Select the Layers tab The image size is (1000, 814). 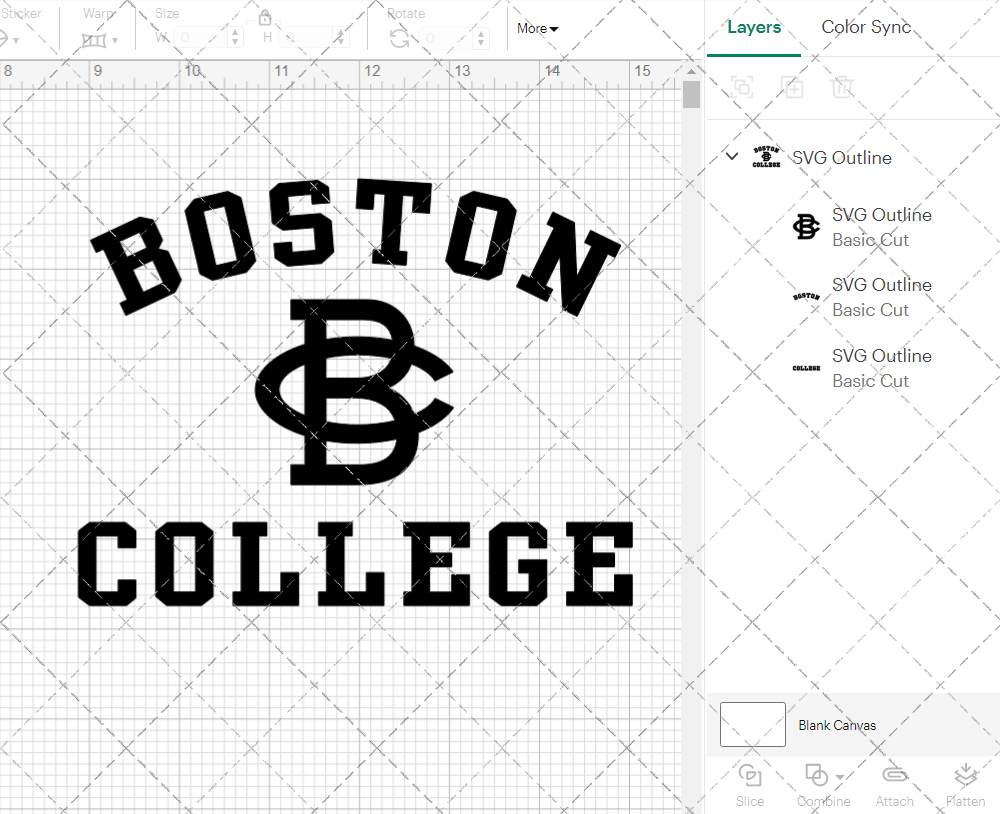[754, 27]
